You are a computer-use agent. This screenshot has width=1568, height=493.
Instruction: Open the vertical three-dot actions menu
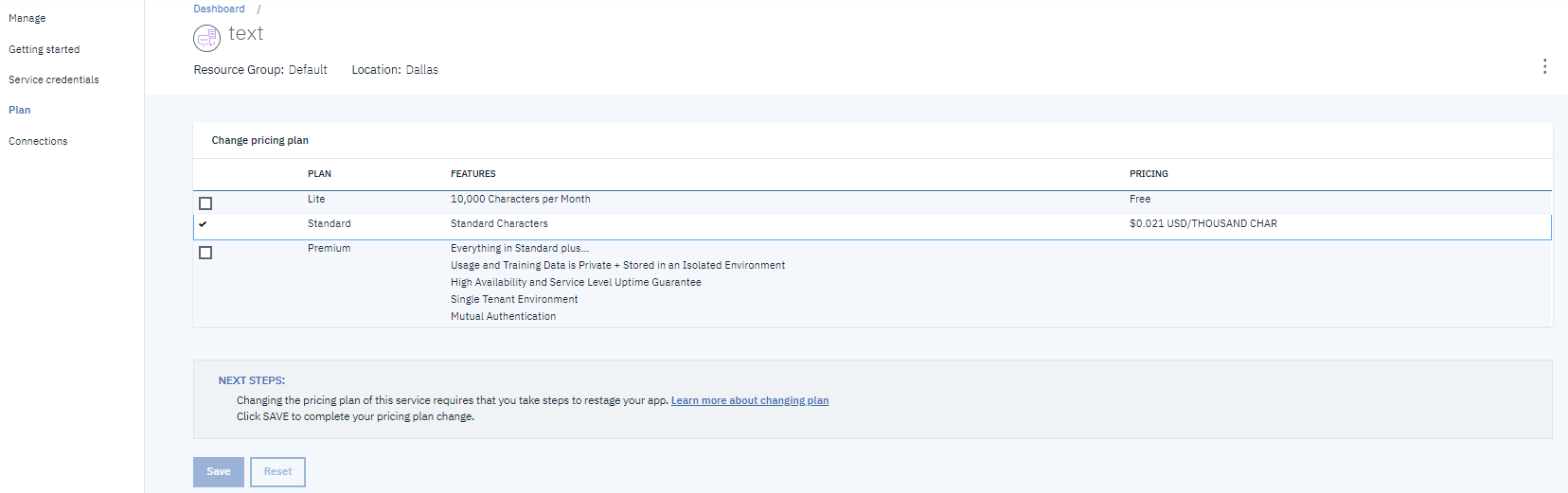(1544, 66)
